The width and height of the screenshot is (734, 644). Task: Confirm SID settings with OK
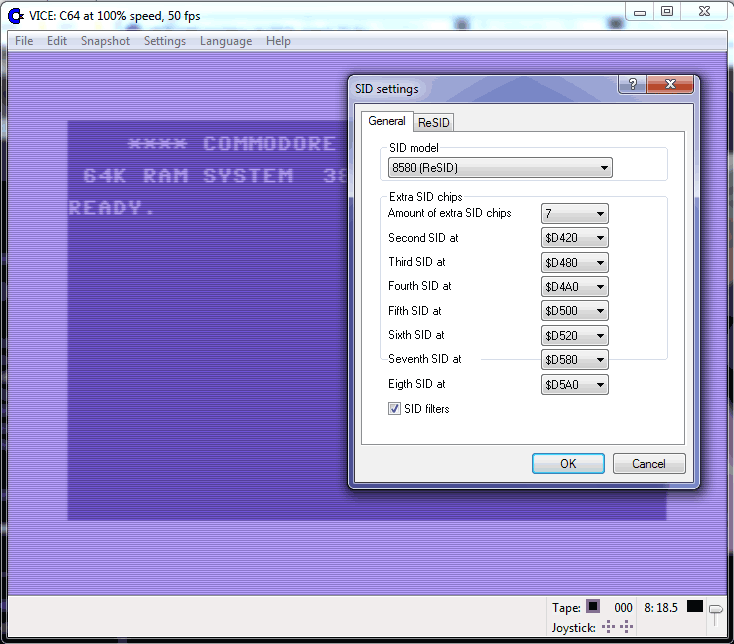click(568, 463)
